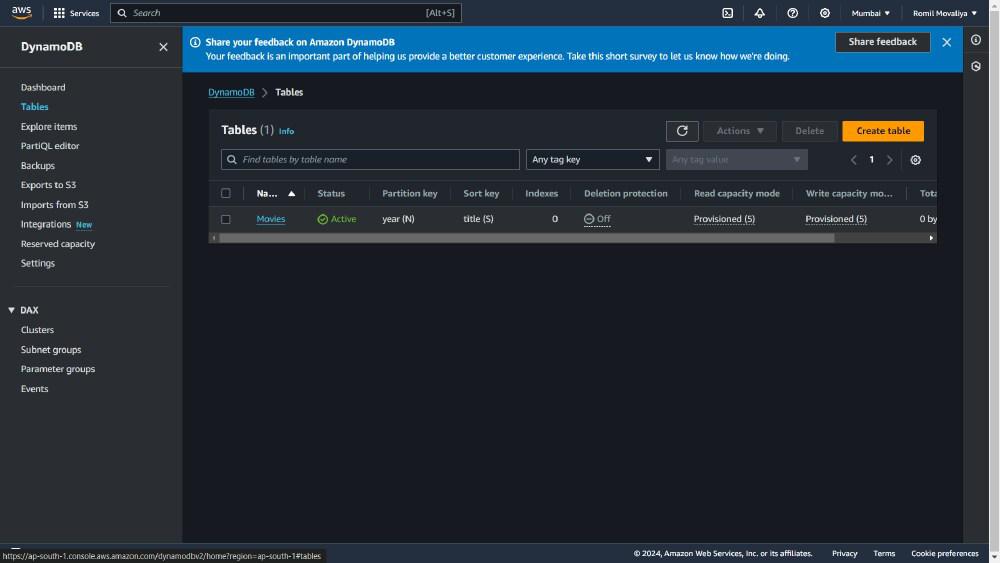Open the Any tag value dropdown
The width and height of the screenshot is (1000, 563).
pos(737,159)
